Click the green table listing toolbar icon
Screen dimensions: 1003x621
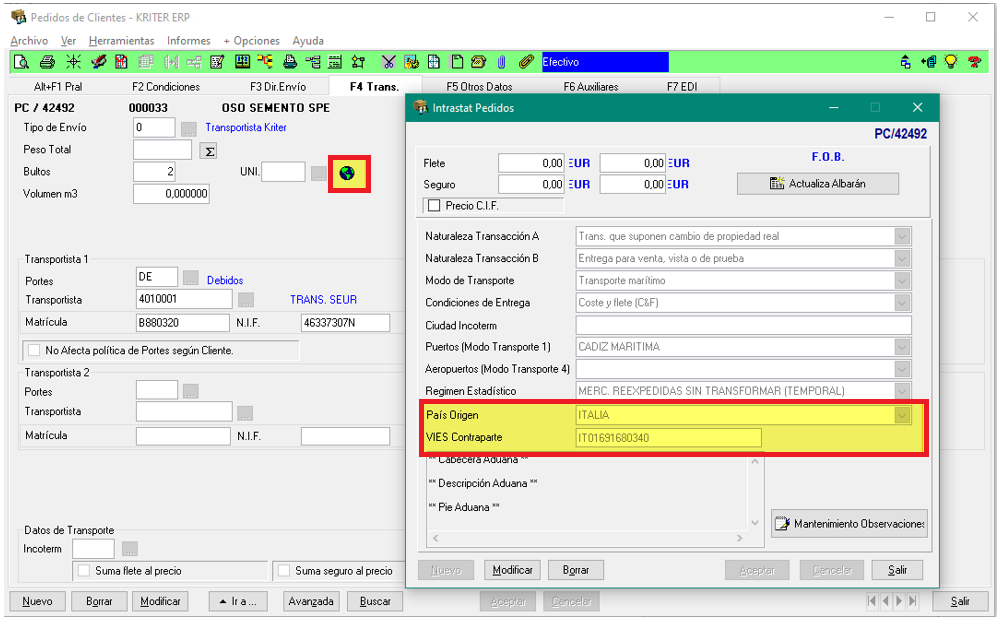(x=335, y=62)
